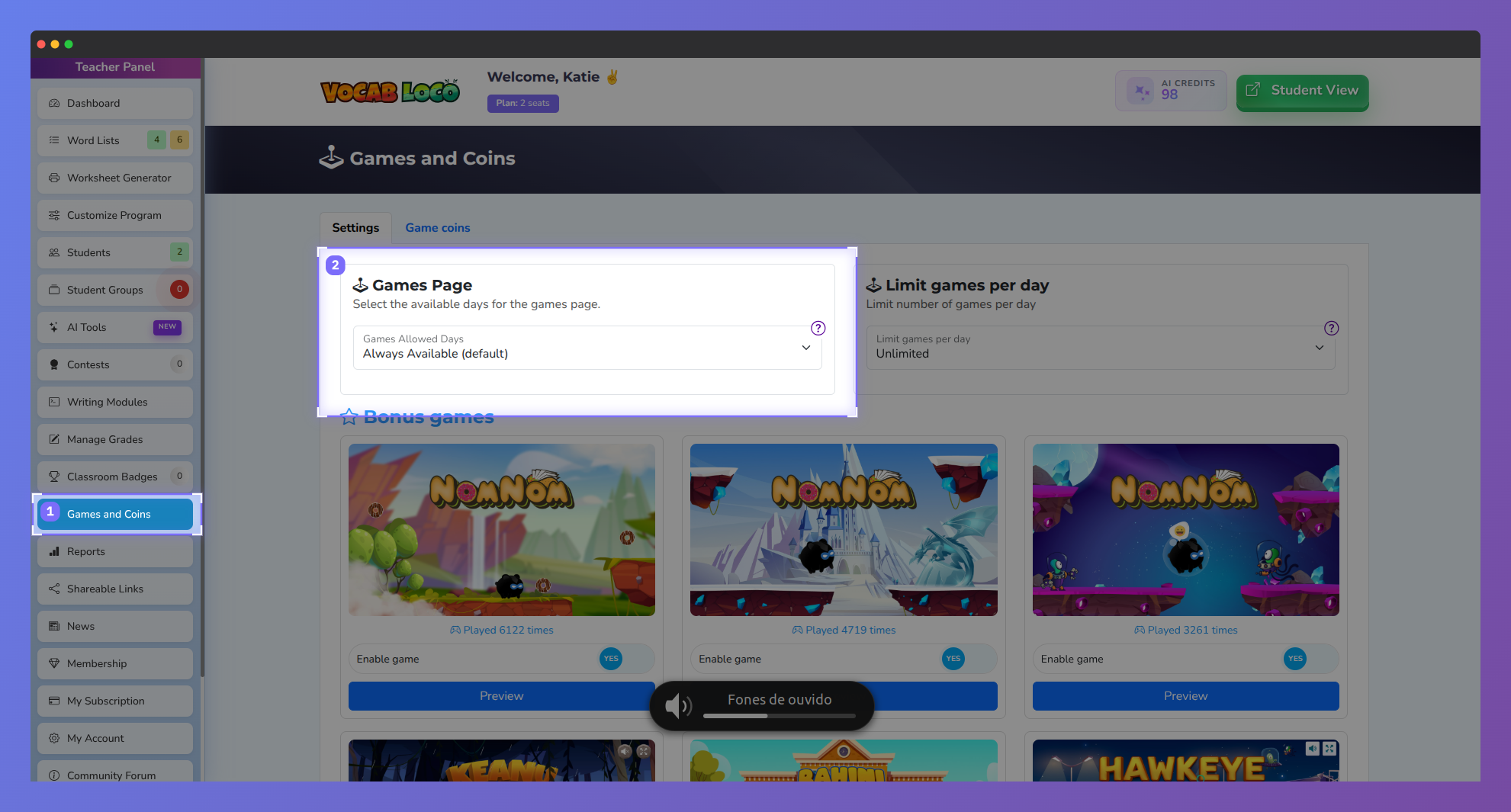The image size is (1511, 812).
Task: Click the My Account gear icon
Action: pos(54,738)
